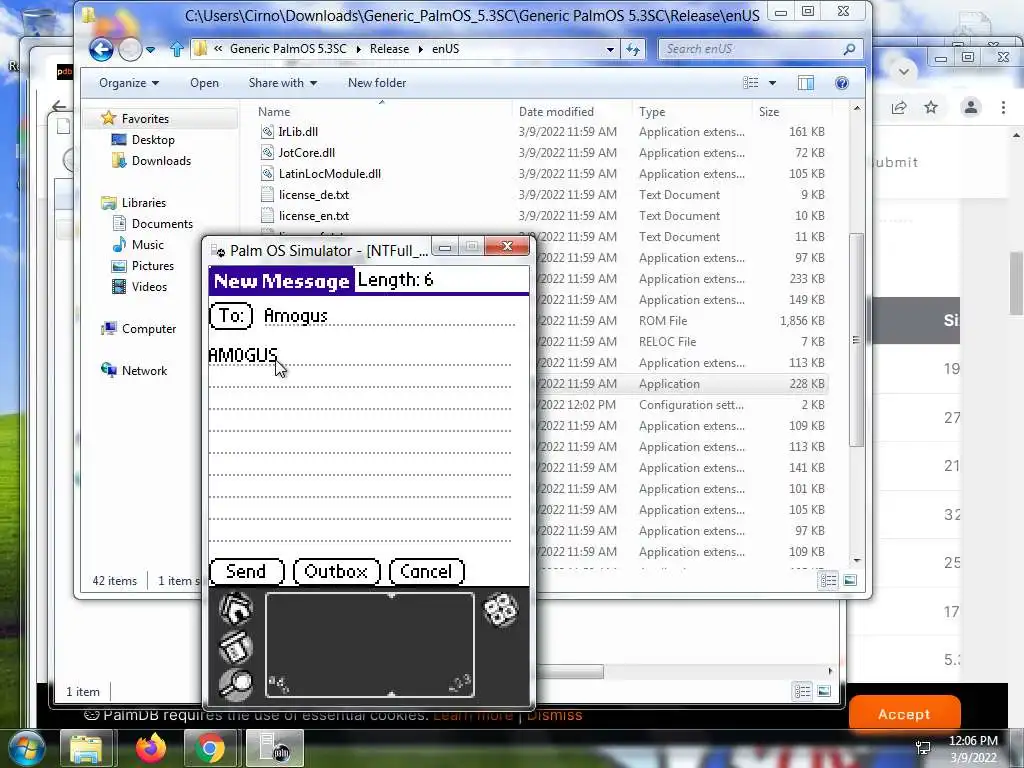The image size is (1024, 768).
Task: Click the Explorer Forward arrow button
Action: pyautogui.click(x=130, y=49)
